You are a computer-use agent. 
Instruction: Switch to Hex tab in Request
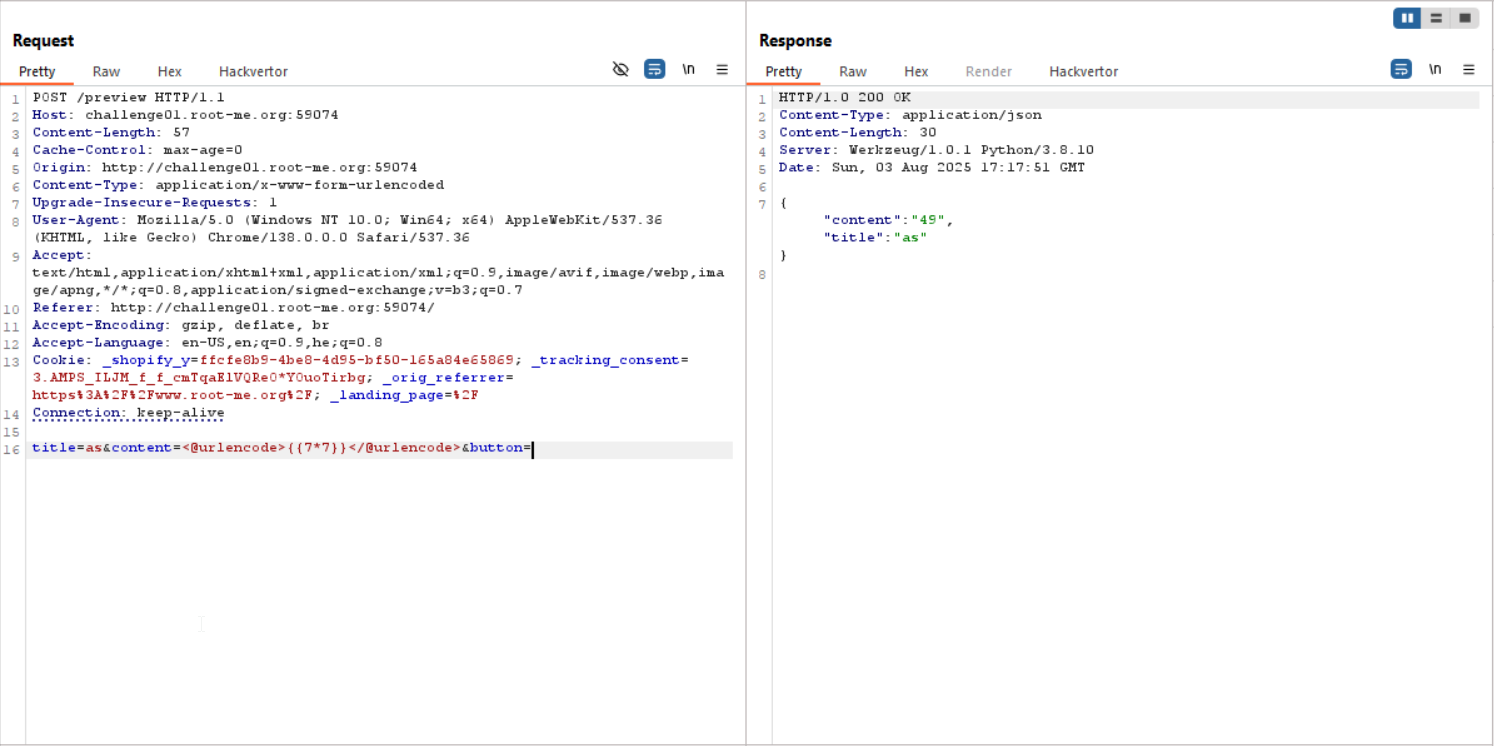(x=169, y=71)
